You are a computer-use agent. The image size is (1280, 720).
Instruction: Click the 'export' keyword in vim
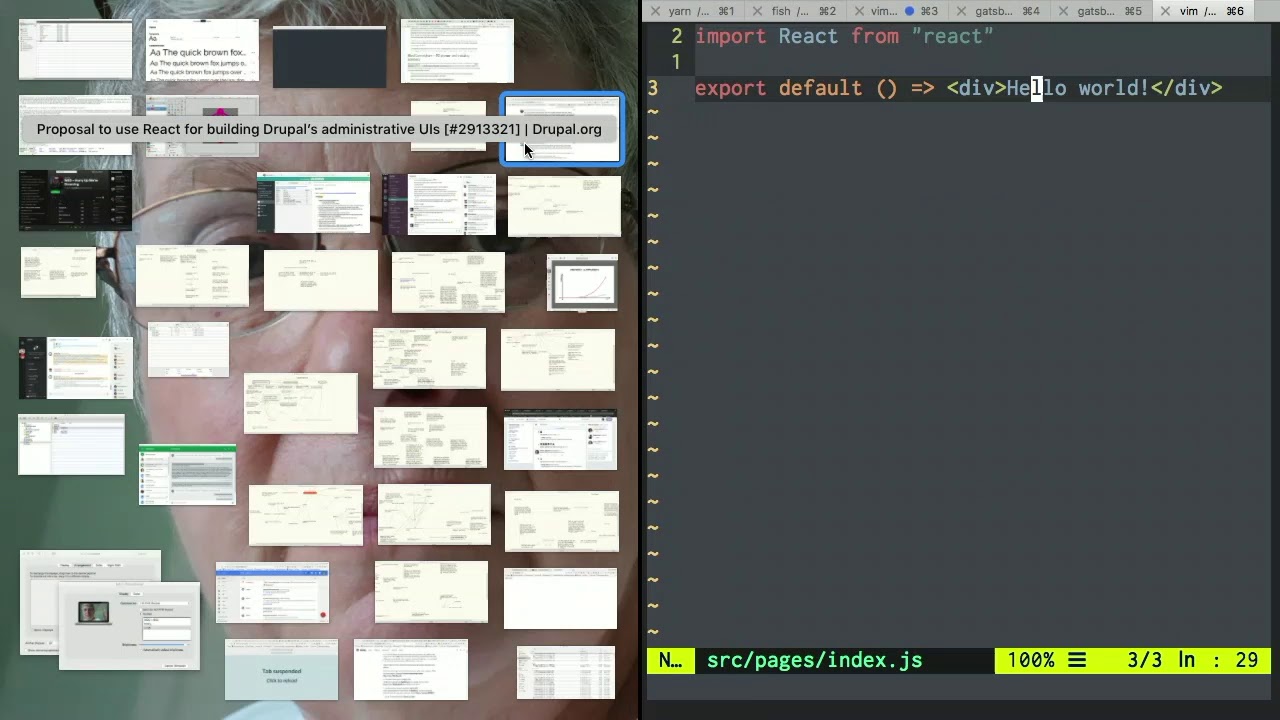(731, 88)
